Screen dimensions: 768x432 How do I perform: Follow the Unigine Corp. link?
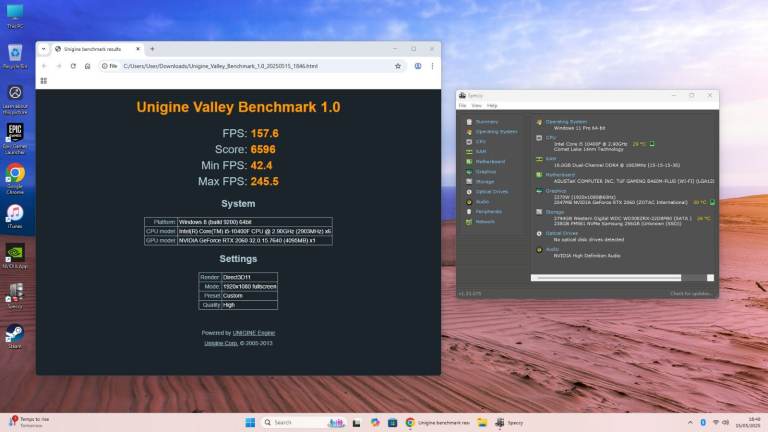221,343
